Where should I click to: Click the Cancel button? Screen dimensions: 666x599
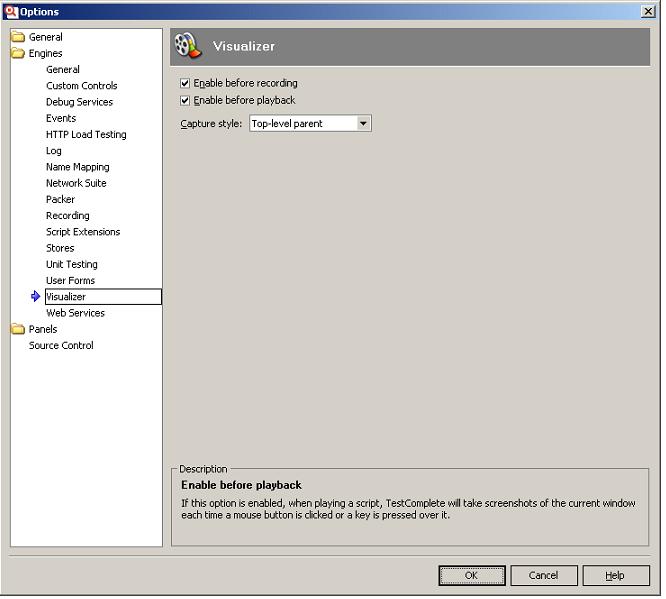(543, 575)
